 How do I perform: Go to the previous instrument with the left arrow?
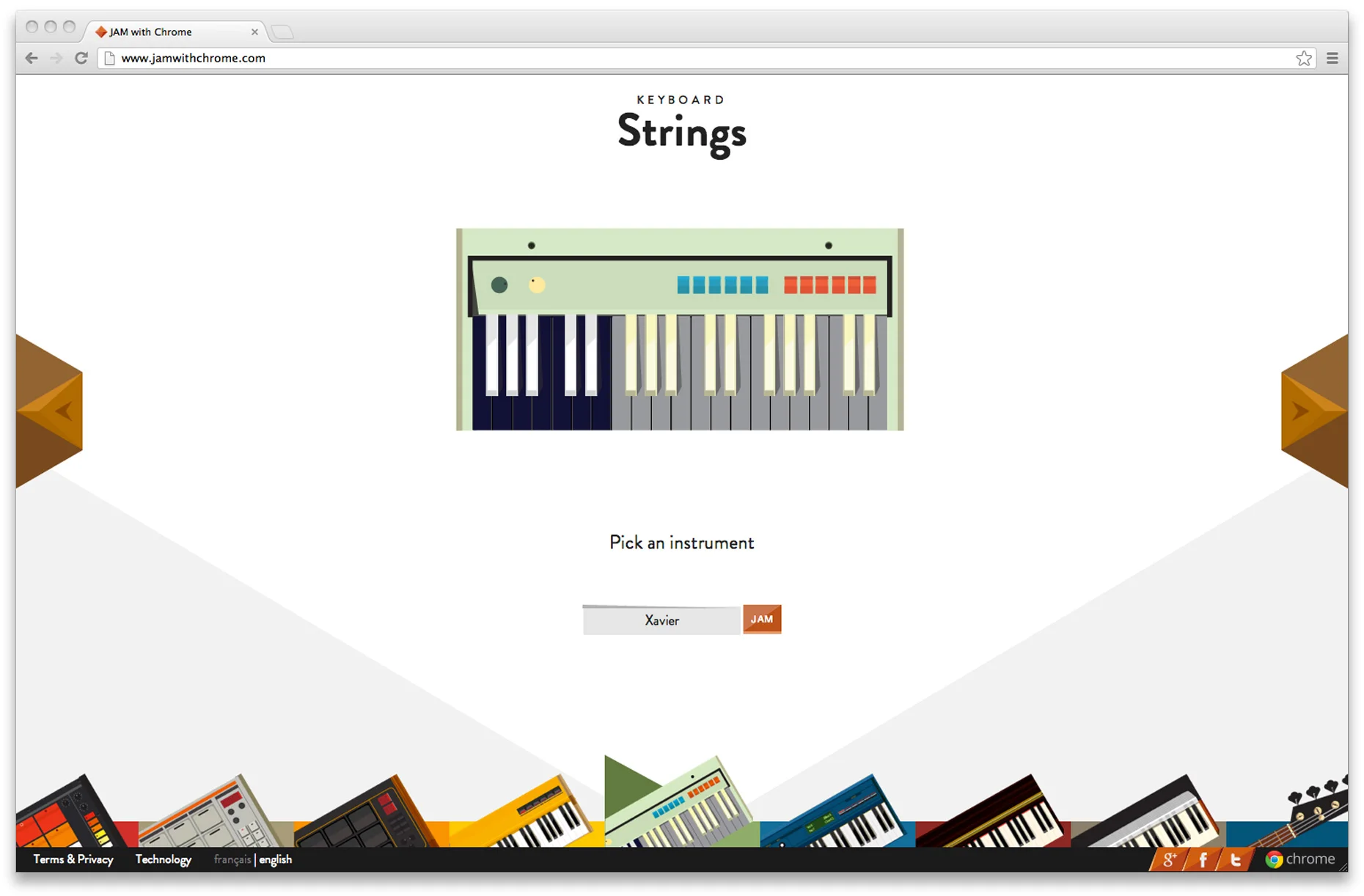click(50, 411)
